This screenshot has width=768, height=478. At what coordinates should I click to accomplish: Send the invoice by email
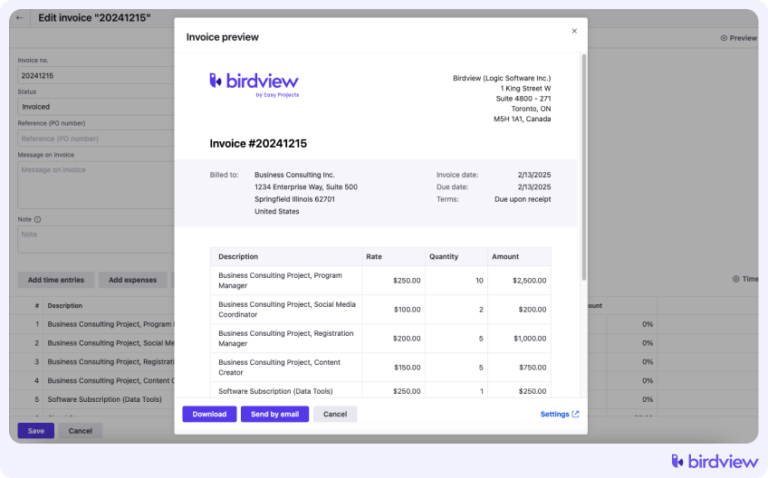click(x=275, y=414)
